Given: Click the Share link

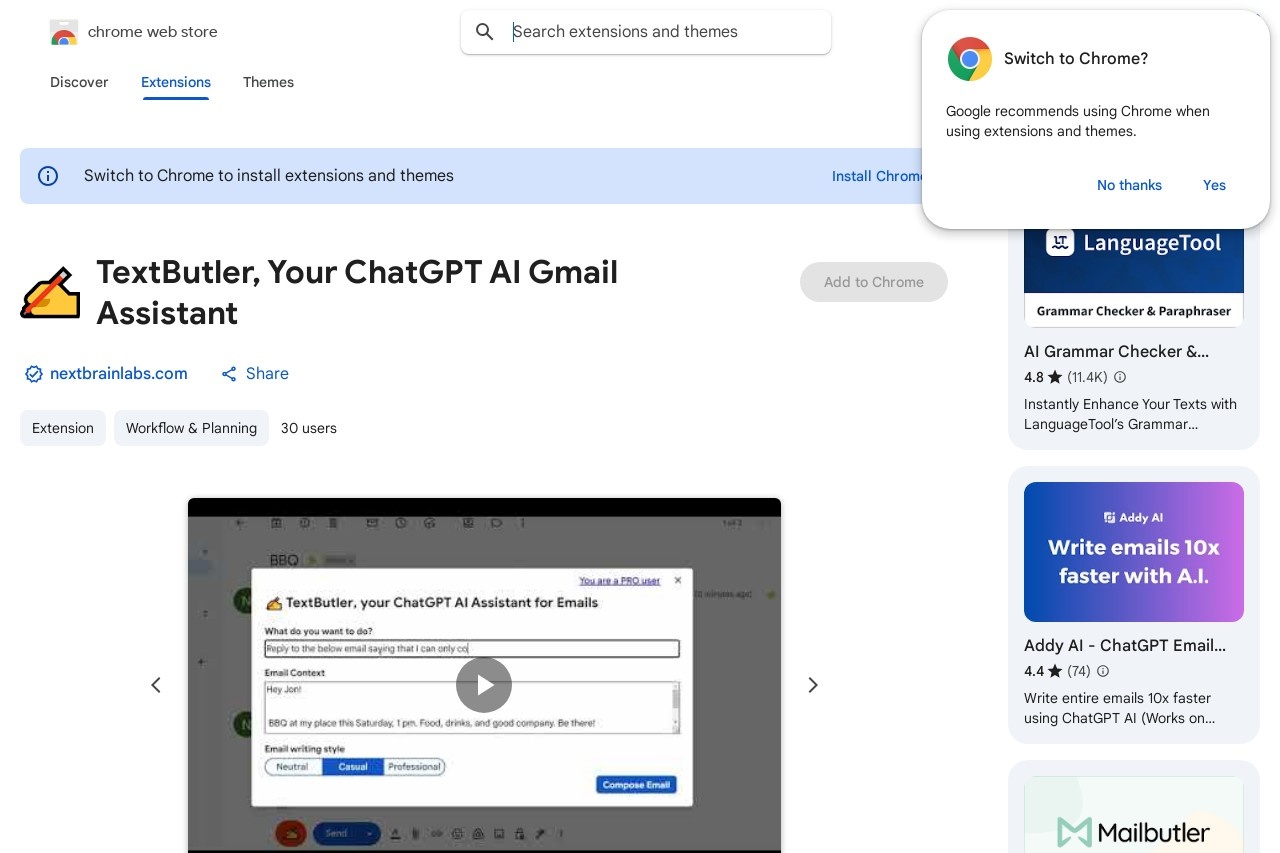Looking at the screenshot, I should point(267,374).
